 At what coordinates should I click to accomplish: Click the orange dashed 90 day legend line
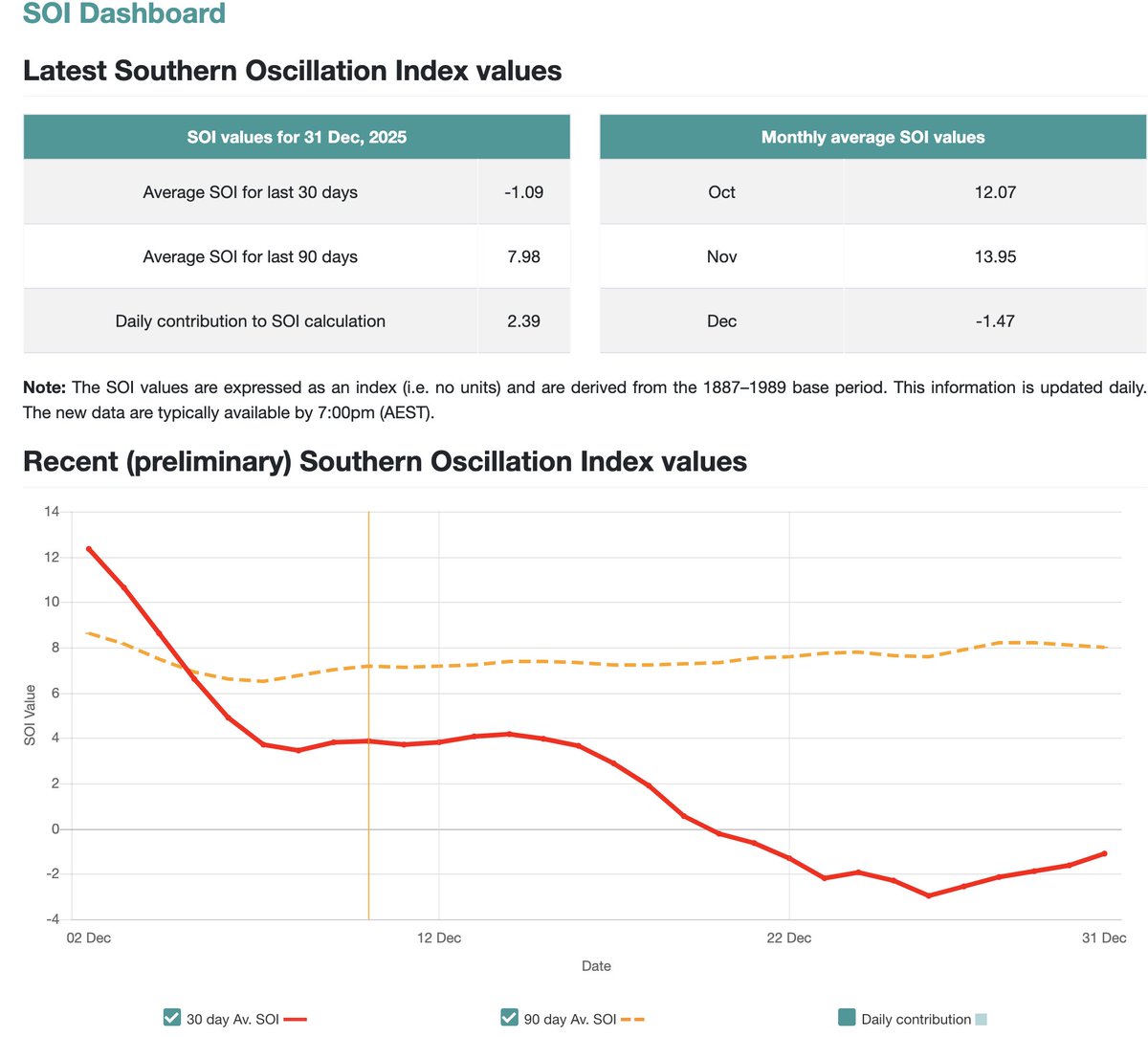[632, 1020]
